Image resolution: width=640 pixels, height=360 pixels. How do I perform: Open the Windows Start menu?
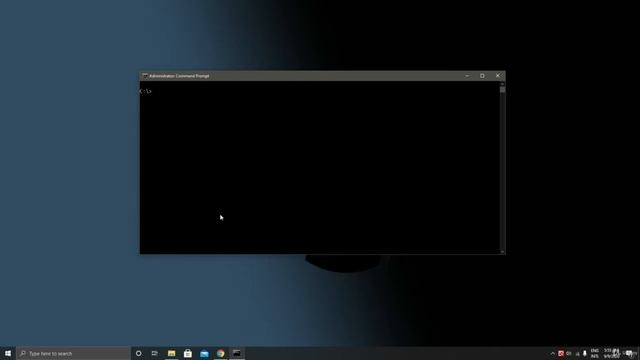coord(8,353)
